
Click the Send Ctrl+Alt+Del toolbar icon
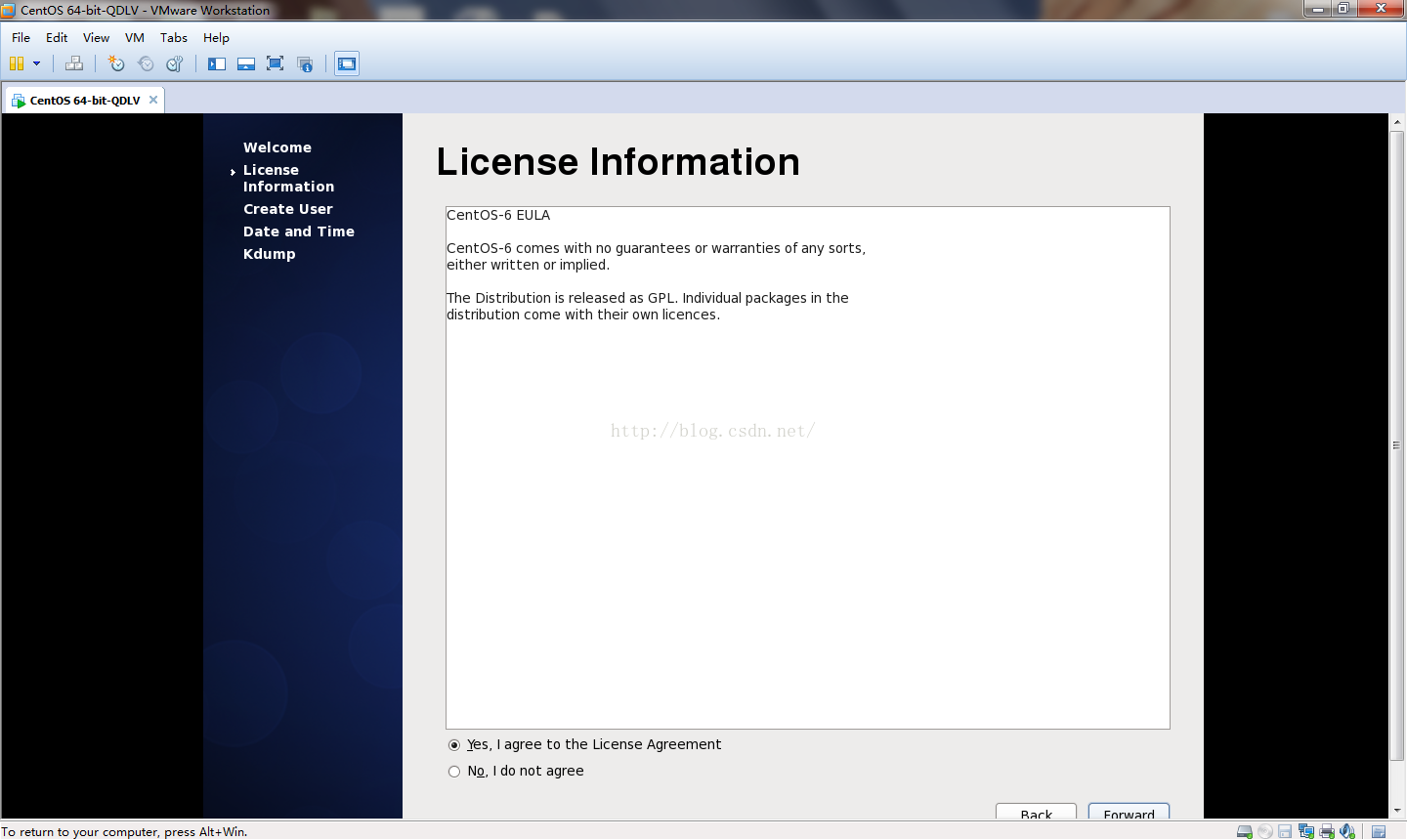pos(74,63)
